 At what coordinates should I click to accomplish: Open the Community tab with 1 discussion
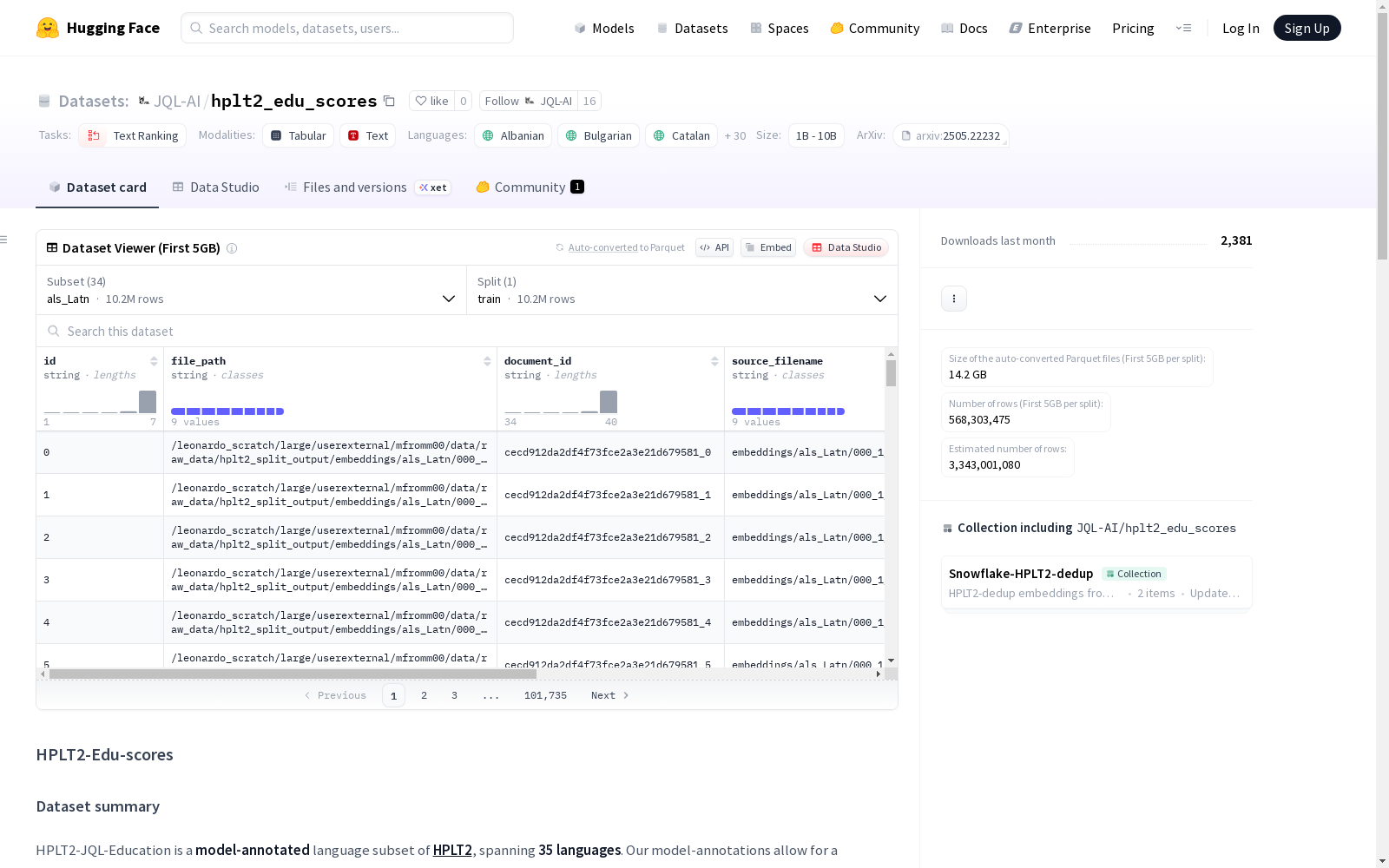tap(530, 187)
